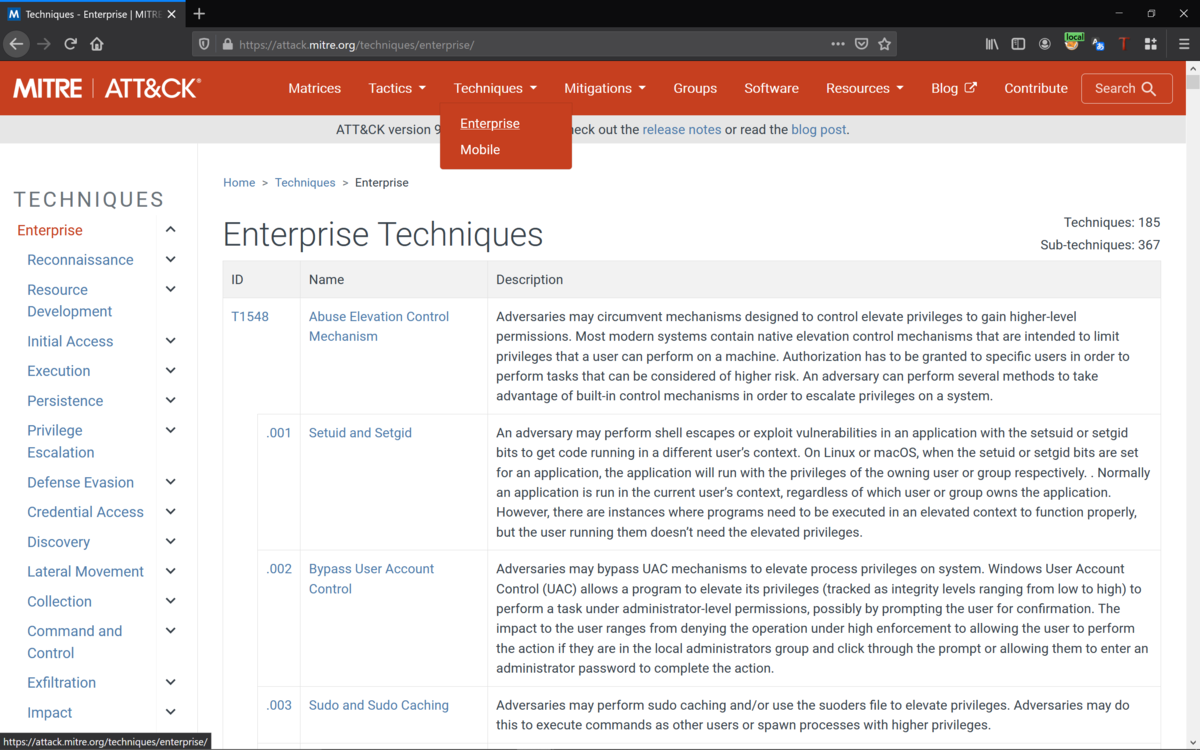This screenshot has width=1200, height=750.
Task: Bookmark this page with the star icon
Action: 884,44
